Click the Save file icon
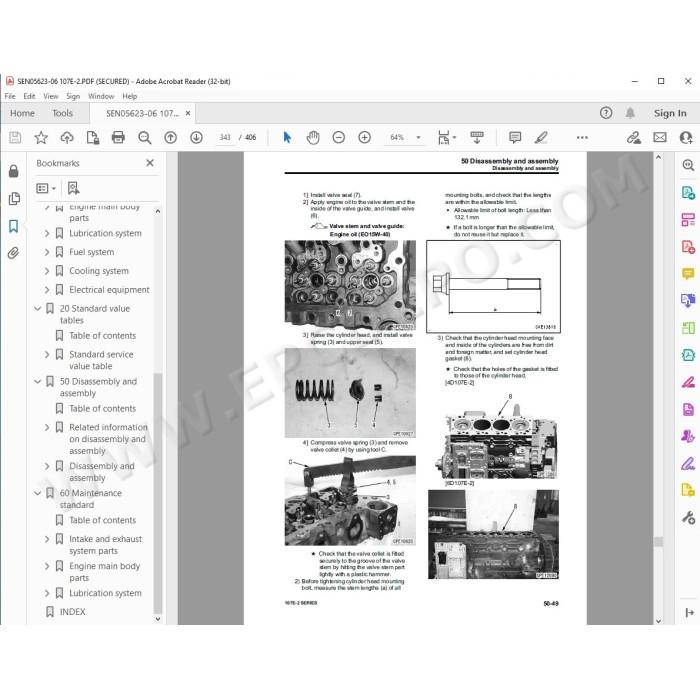This screenshot has width=700, height=700. coord(15,138)
